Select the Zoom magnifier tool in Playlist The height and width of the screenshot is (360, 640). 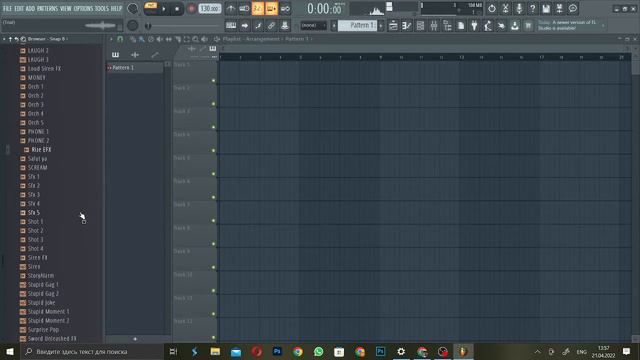(196, 39)
